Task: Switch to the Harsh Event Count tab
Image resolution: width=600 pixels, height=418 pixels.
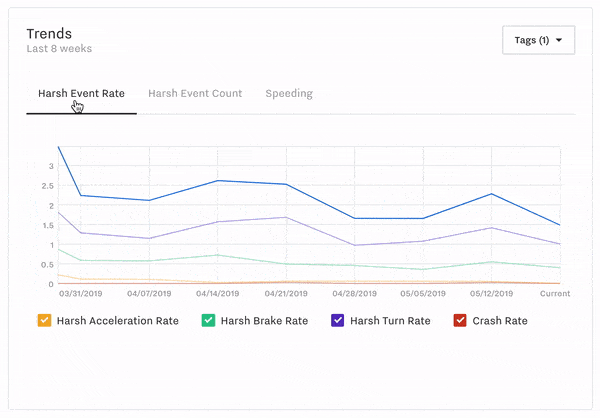Action: (195, 93)
